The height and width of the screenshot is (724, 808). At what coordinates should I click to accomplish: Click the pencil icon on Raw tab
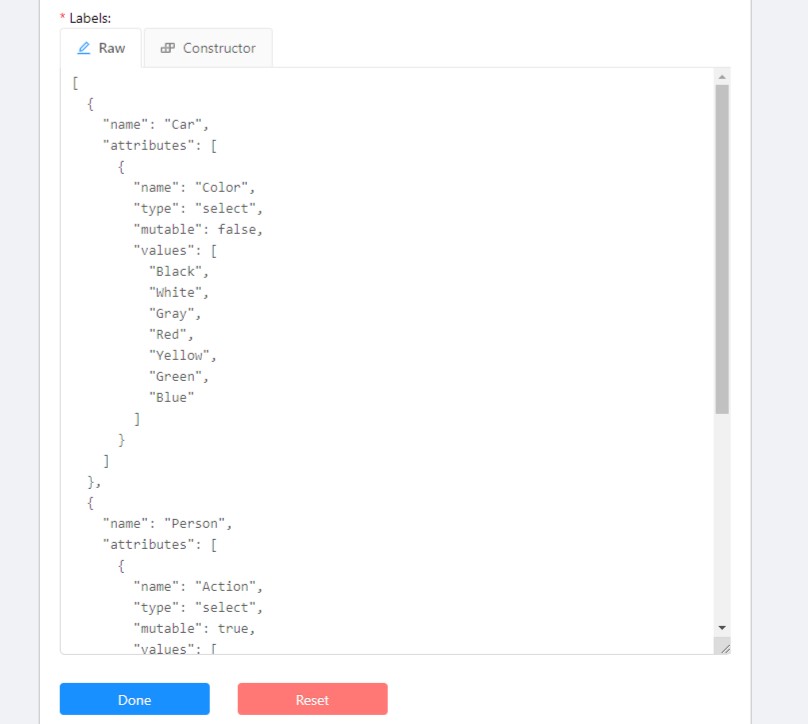(x=84, y=48)
